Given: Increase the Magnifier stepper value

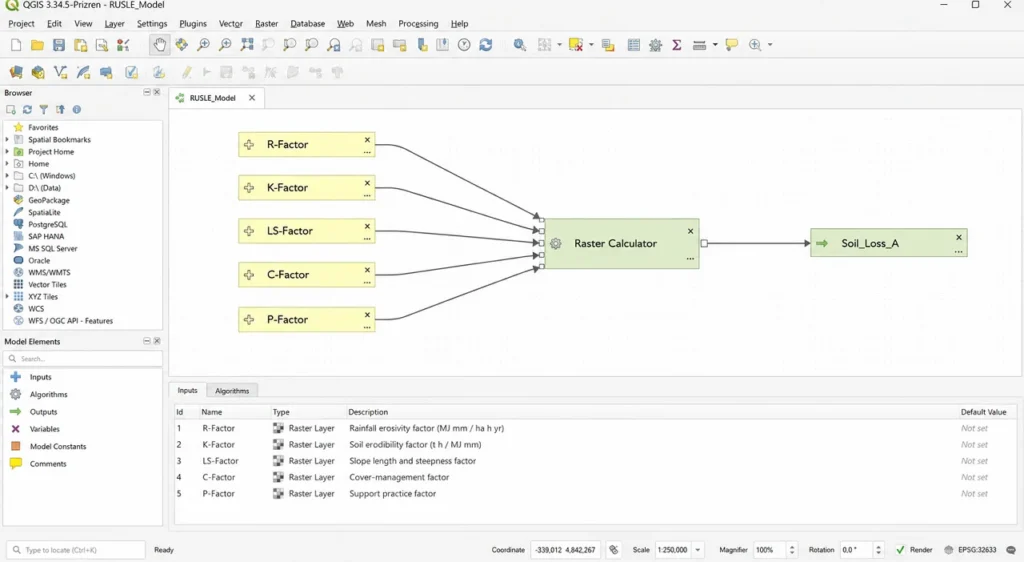Looking at the screenshot, I should 792,547.
